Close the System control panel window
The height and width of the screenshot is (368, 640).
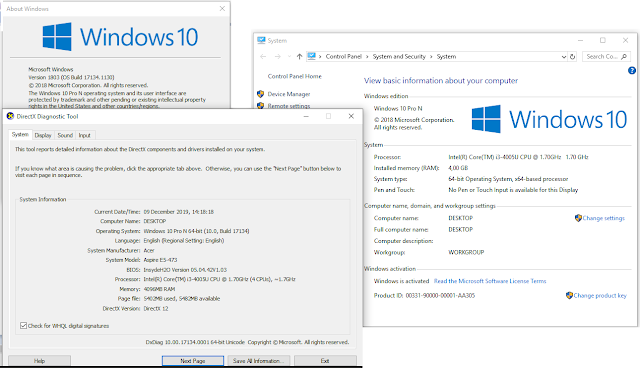point(625,40)
